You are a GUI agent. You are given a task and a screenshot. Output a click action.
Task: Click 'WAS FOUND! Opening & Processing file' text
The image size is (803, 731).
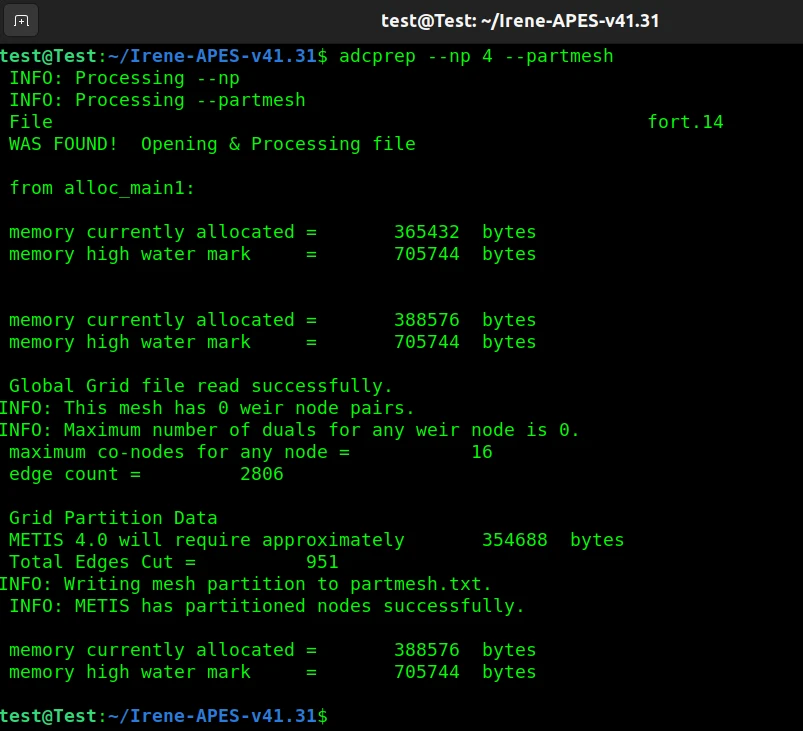click(x=212, y=144)
